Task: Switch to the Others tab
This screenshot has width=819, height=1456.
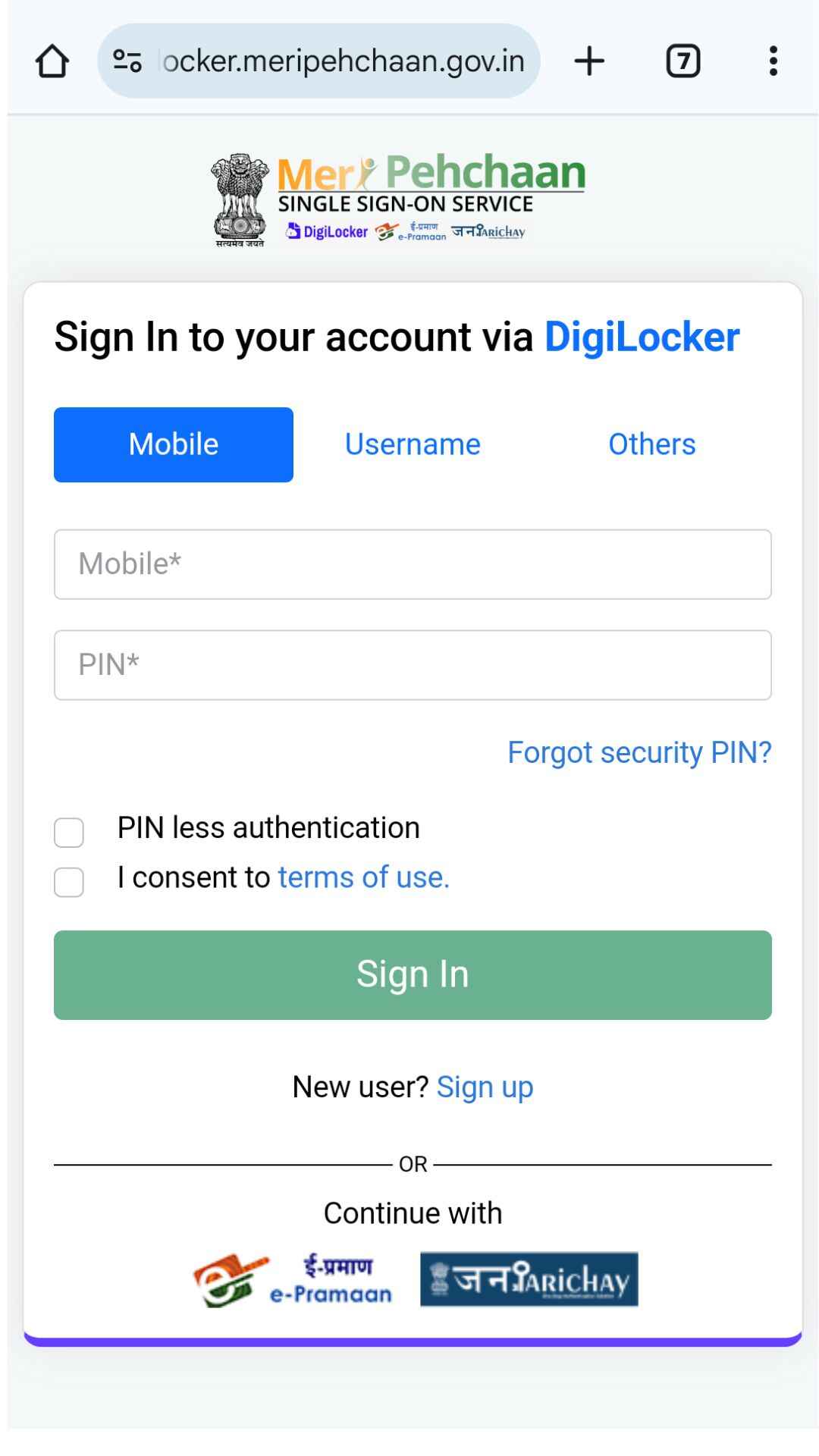Action: [x=651, y=444]
